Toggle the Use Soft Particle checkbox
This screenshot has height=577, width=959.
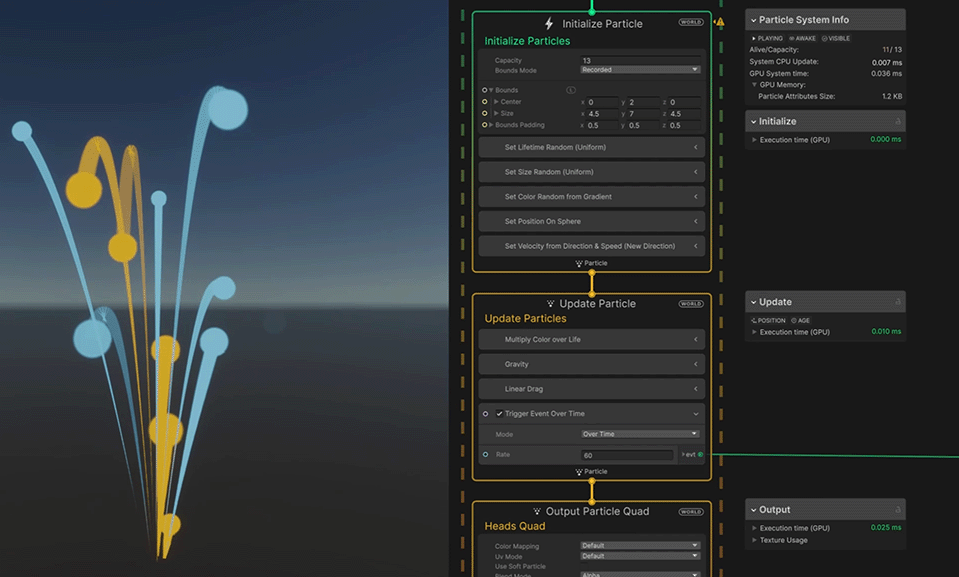tap(585, 566)
